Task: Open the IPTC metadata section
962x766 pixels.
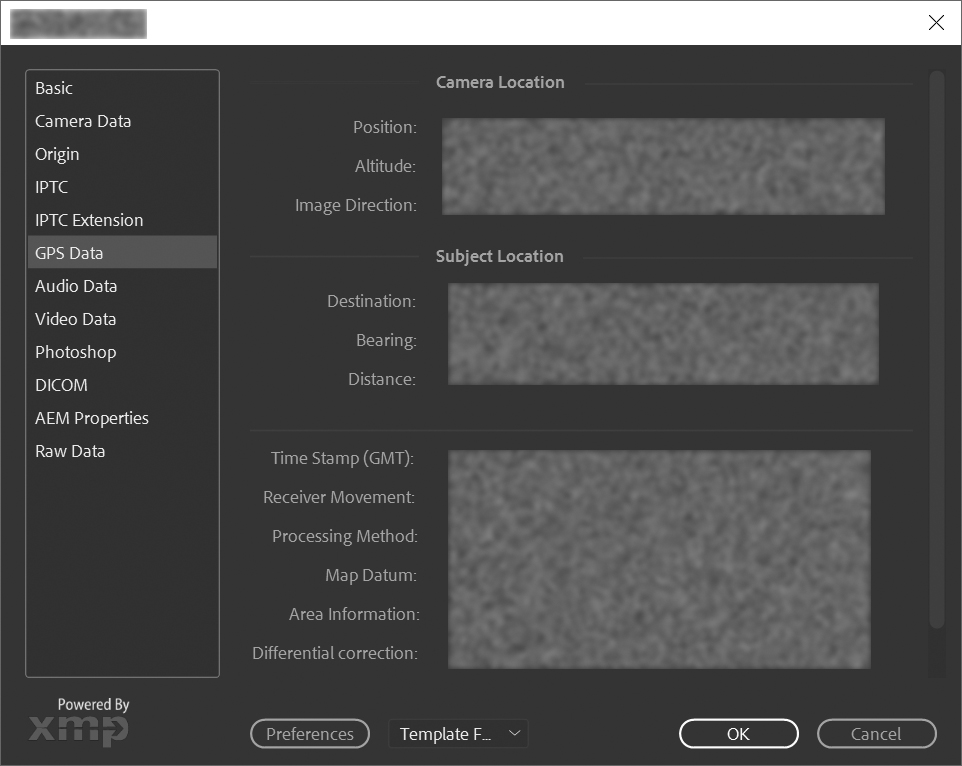Action: [52, 187]
